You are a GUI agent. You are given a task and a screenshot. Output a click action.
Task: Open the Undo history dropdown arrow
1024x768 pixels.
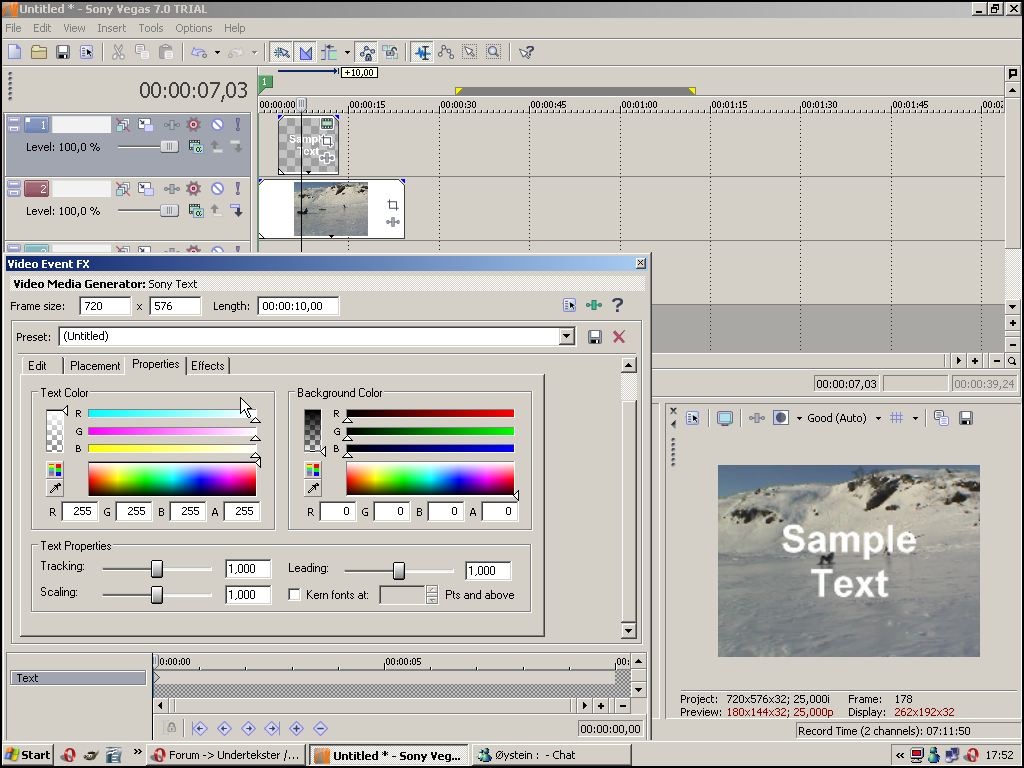[217, 52]
